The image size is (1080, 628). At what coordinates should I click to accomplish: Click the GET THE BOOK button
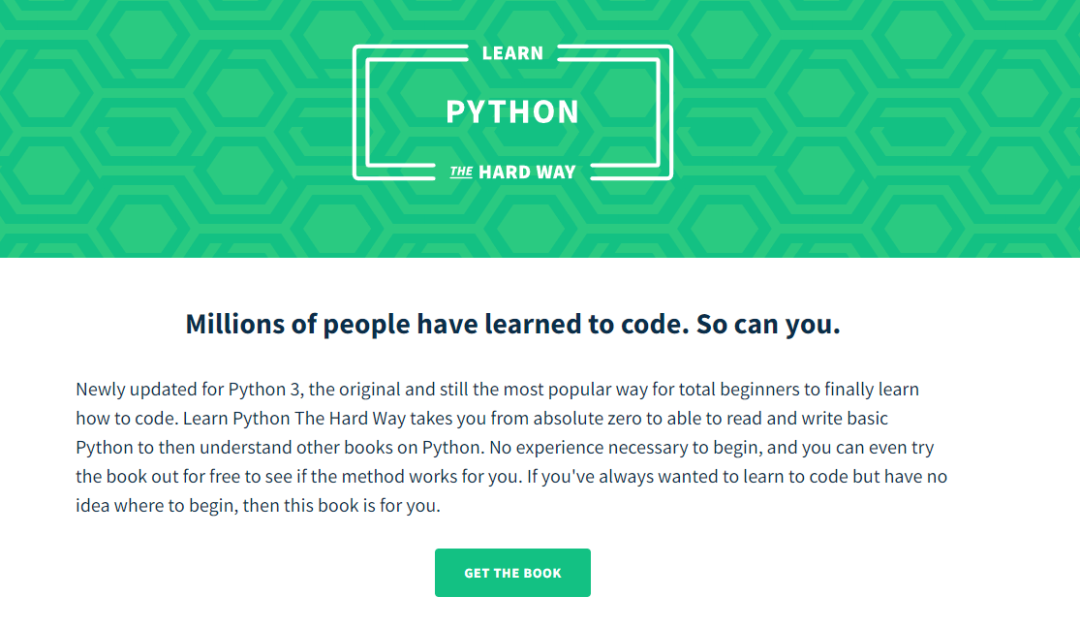click(x=512, y=572)
